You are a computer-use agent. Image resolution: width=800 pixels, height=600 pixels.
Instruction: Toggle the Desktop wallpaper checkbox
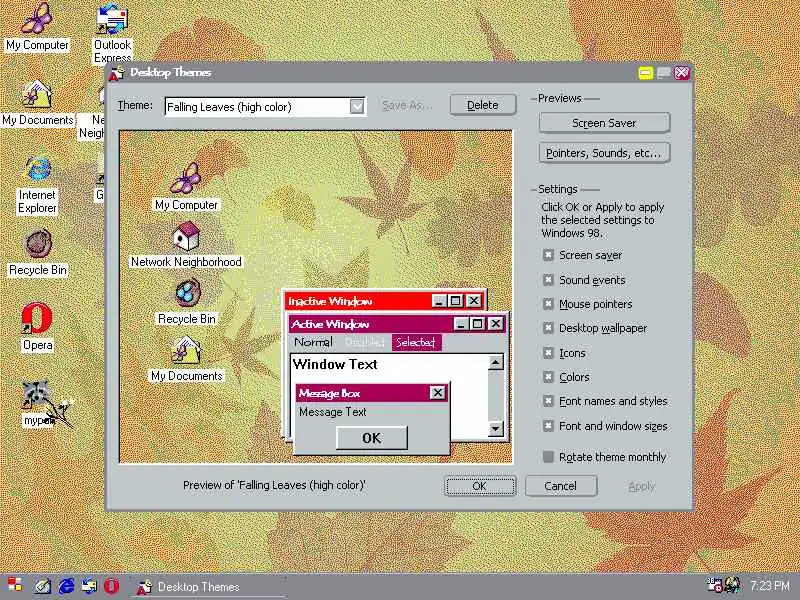548,328
